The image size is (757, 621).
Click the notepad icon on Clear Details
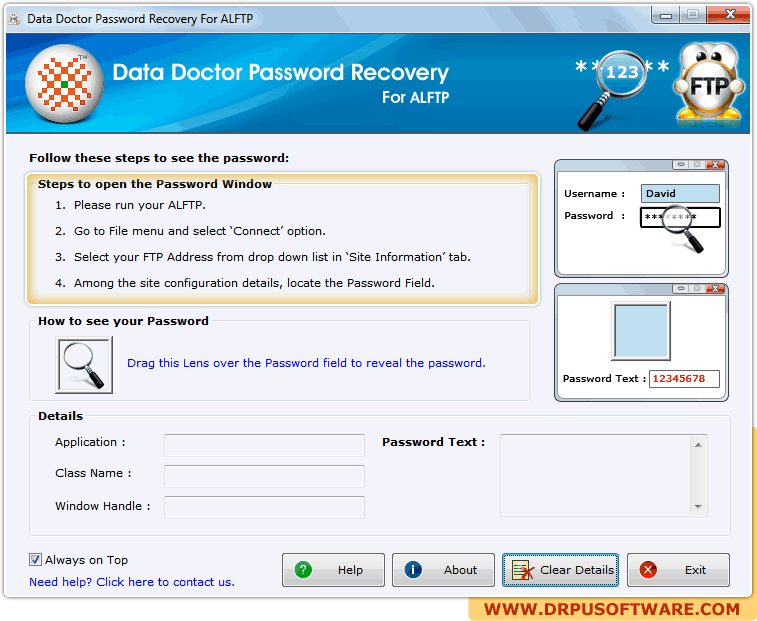tap(523, 570)
